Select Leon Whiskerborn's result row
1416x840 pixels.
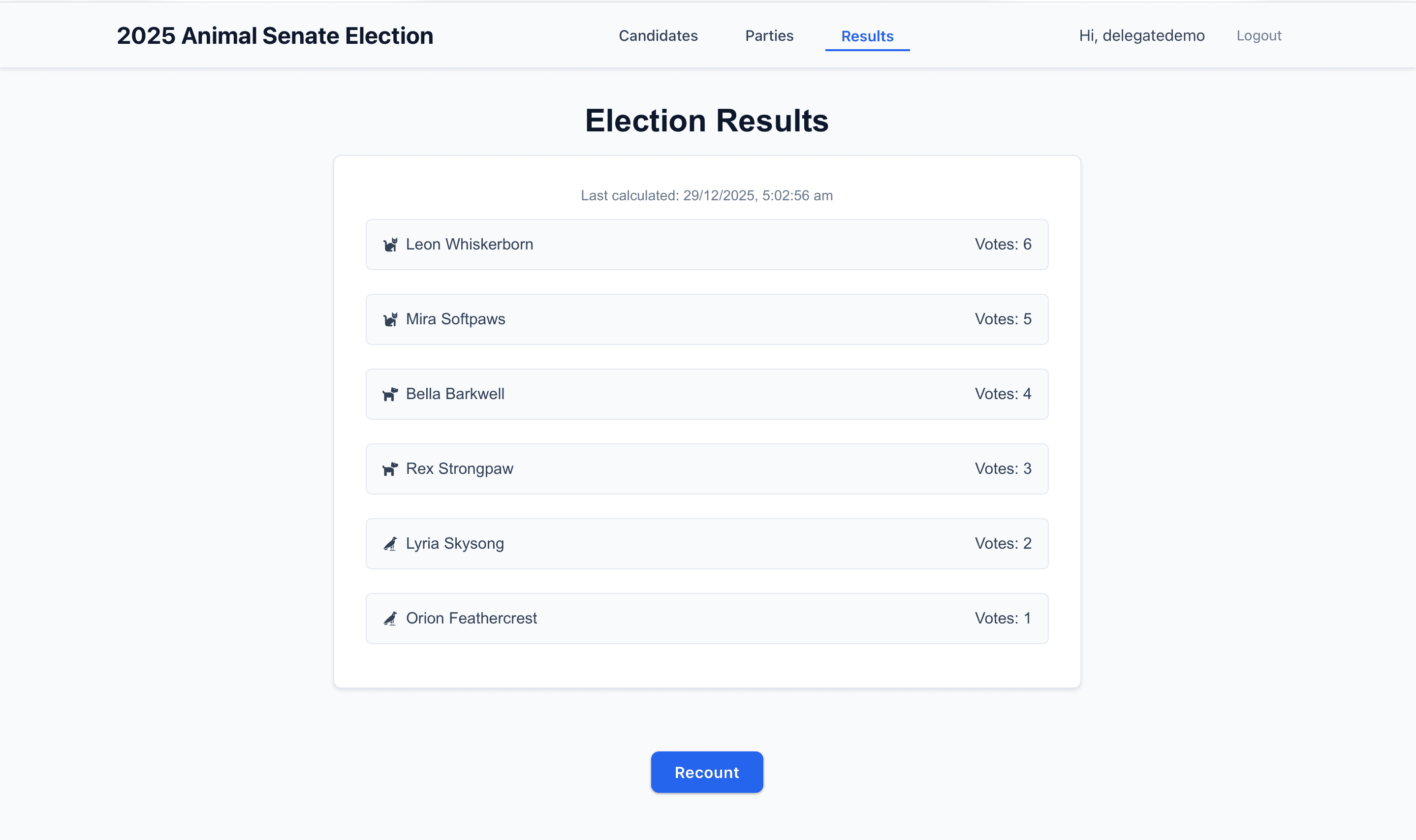pyautogui.click(x=707, y=244)
